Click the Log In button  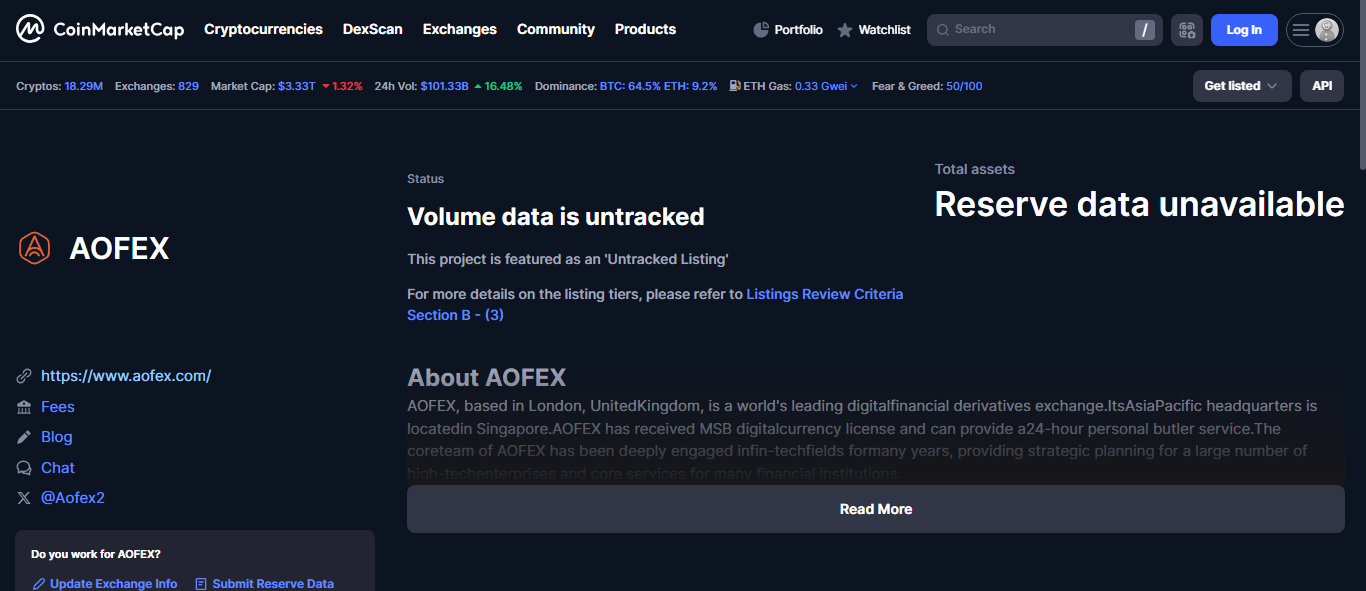pos(1244,30)
